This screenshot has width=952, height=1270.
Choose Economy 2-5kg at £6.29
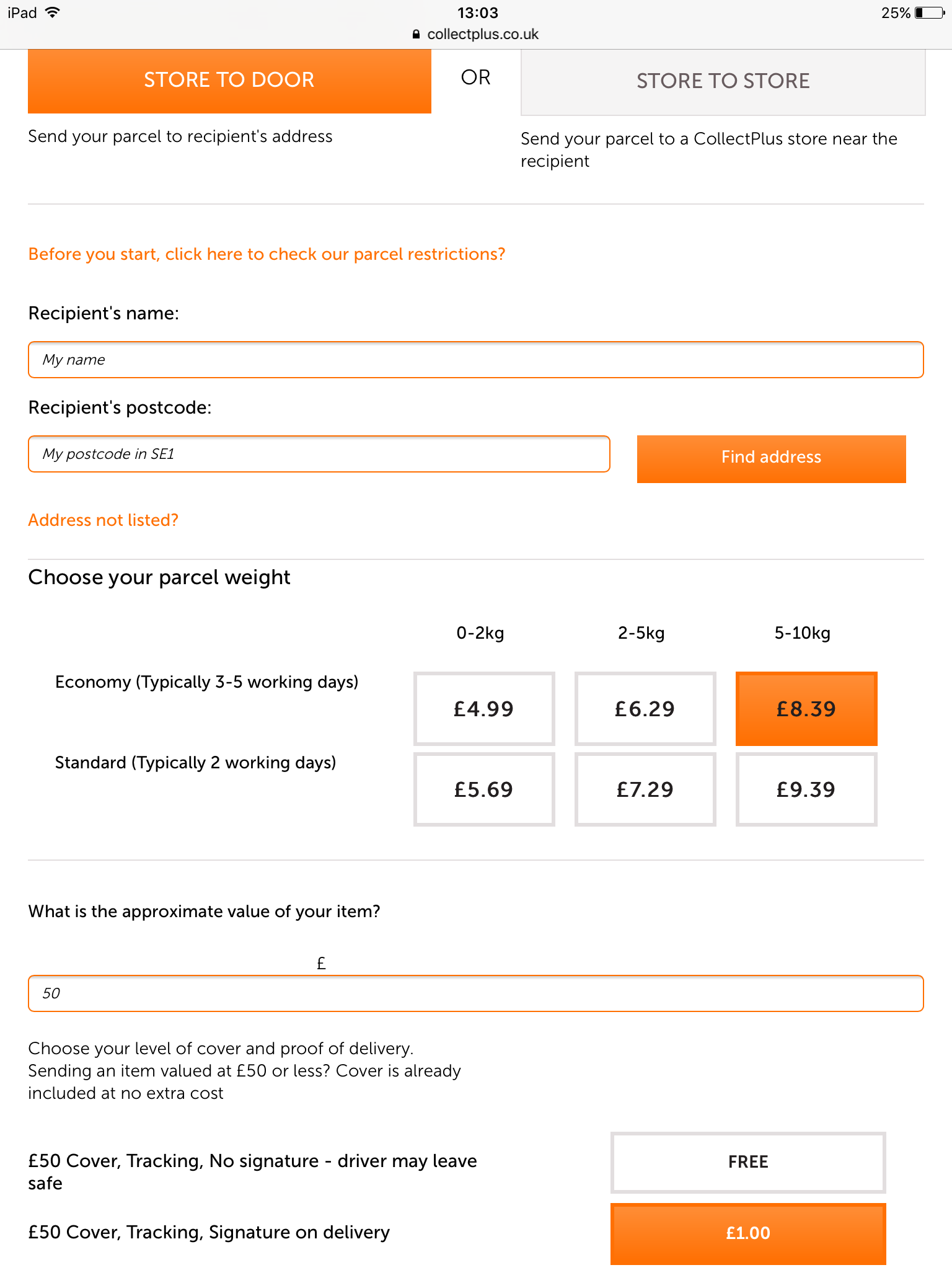tap(645, 709)
